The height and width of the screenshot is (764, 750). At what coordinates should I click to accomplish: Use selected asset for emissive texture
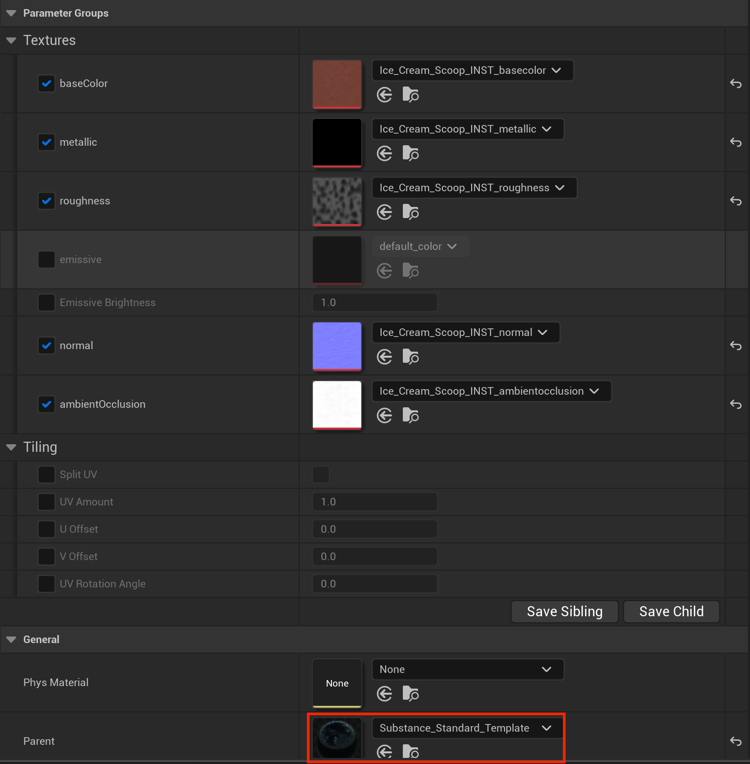pos(385,270)
